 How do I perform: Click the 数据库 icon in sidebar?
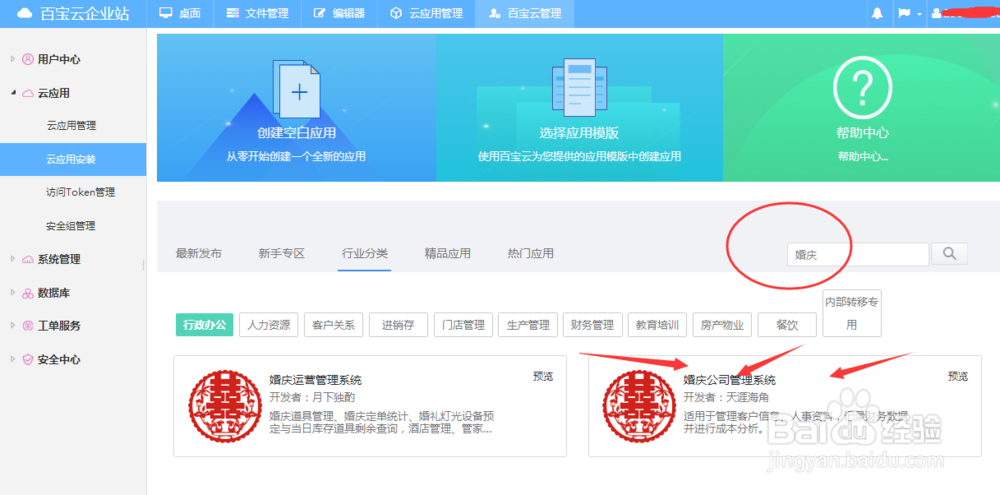coord(27,293)
